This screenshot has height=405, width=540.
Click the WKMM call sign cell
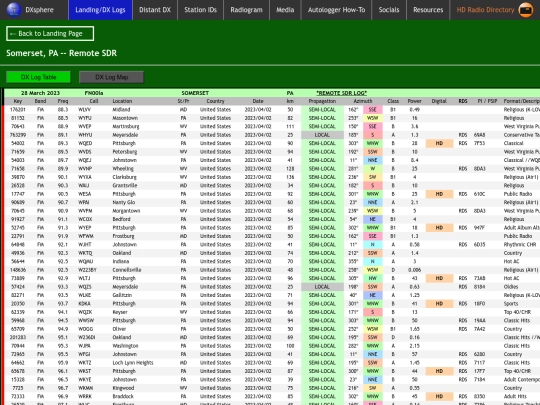click(85, 388)
